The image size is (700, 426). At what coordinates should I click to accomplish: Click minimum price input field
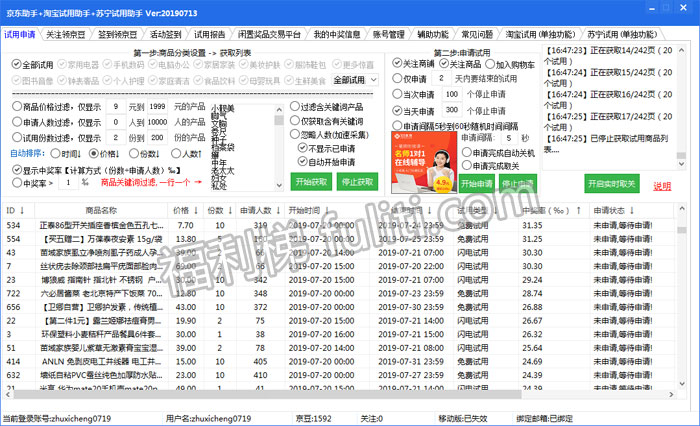[117, 105]
